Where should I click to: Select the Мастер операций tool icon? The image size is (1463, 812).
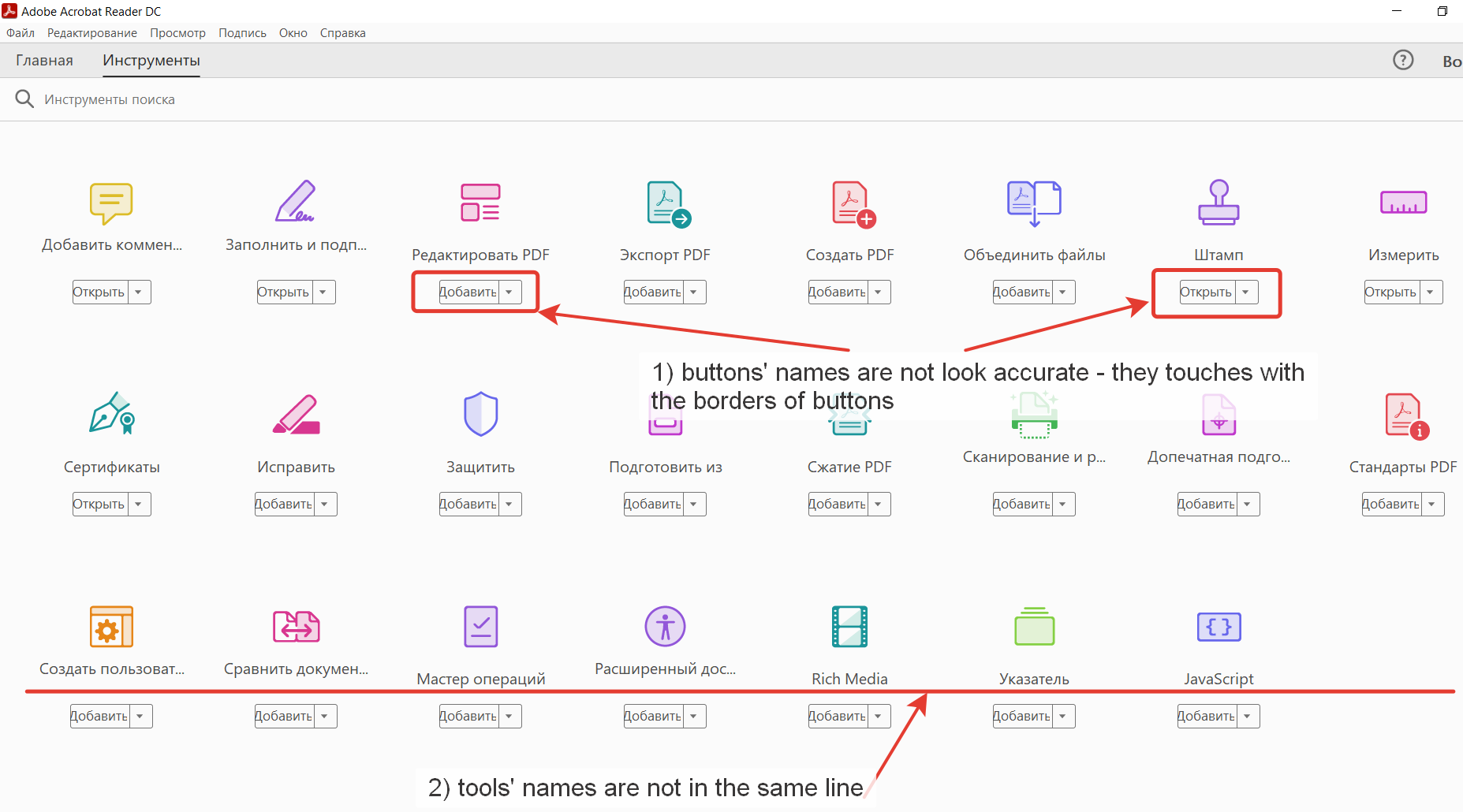point(480,627)
